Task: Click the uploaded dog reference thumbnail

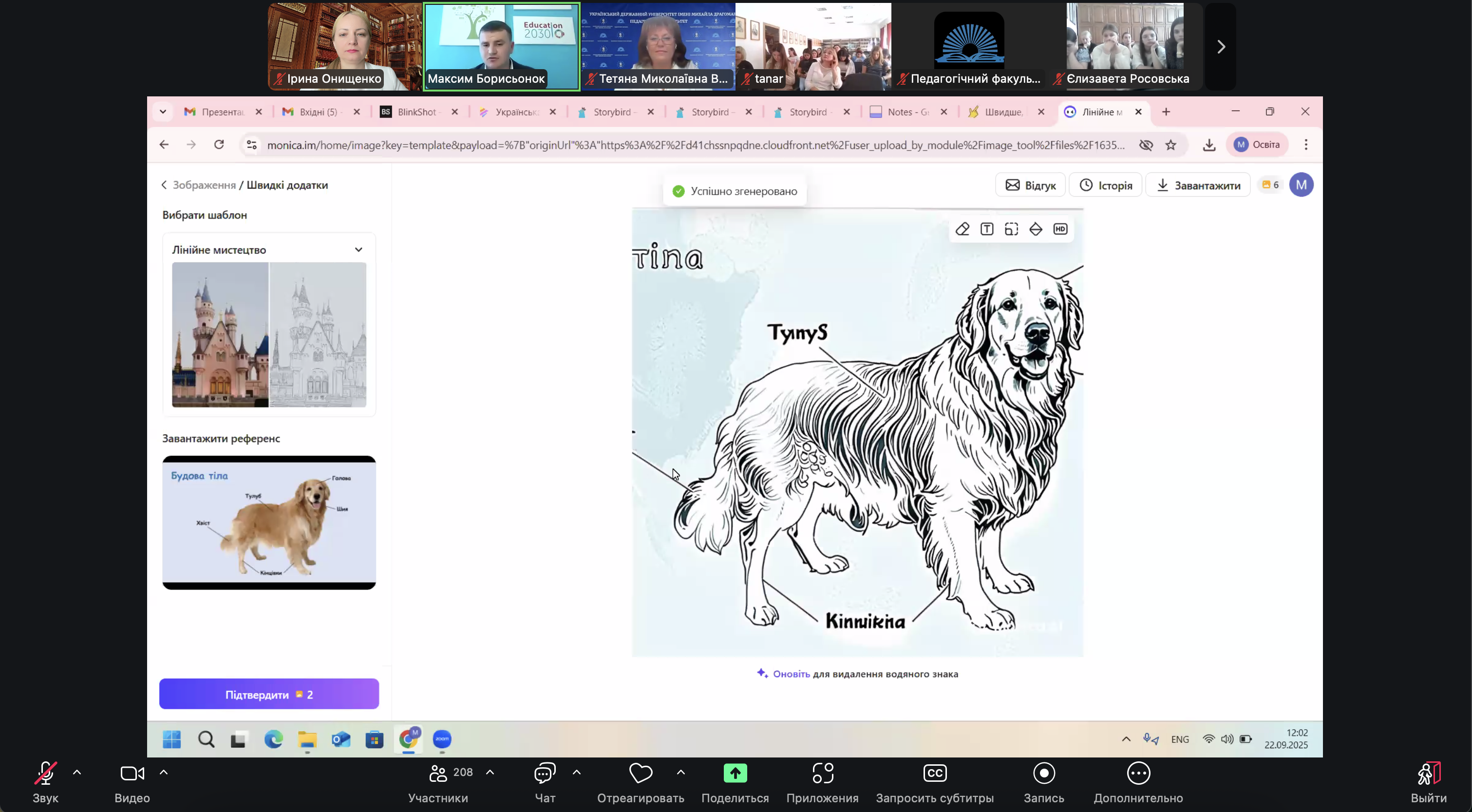Action: (268, 522)
